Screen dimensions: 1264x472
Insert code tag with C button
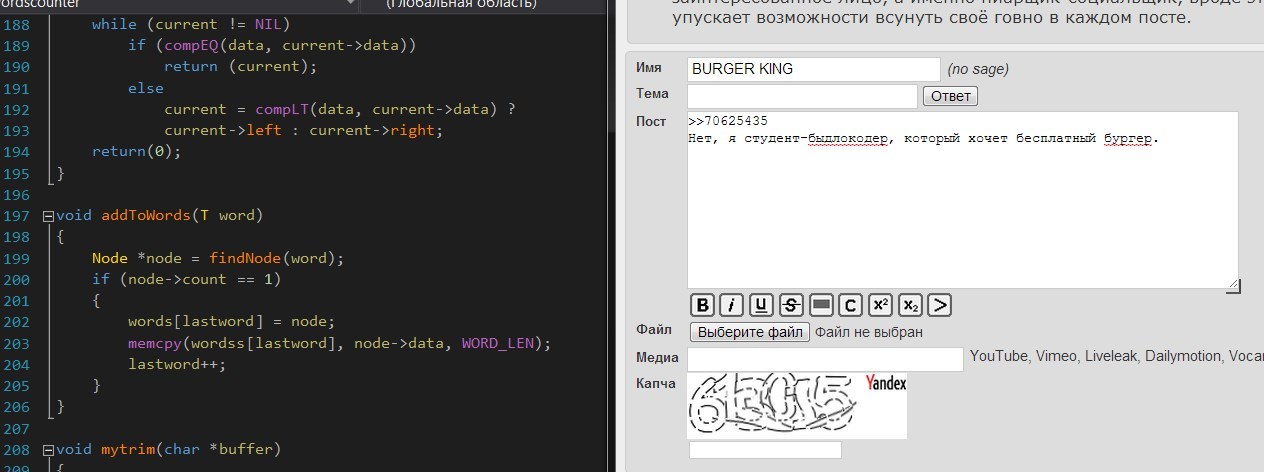[x=850, y=305]
